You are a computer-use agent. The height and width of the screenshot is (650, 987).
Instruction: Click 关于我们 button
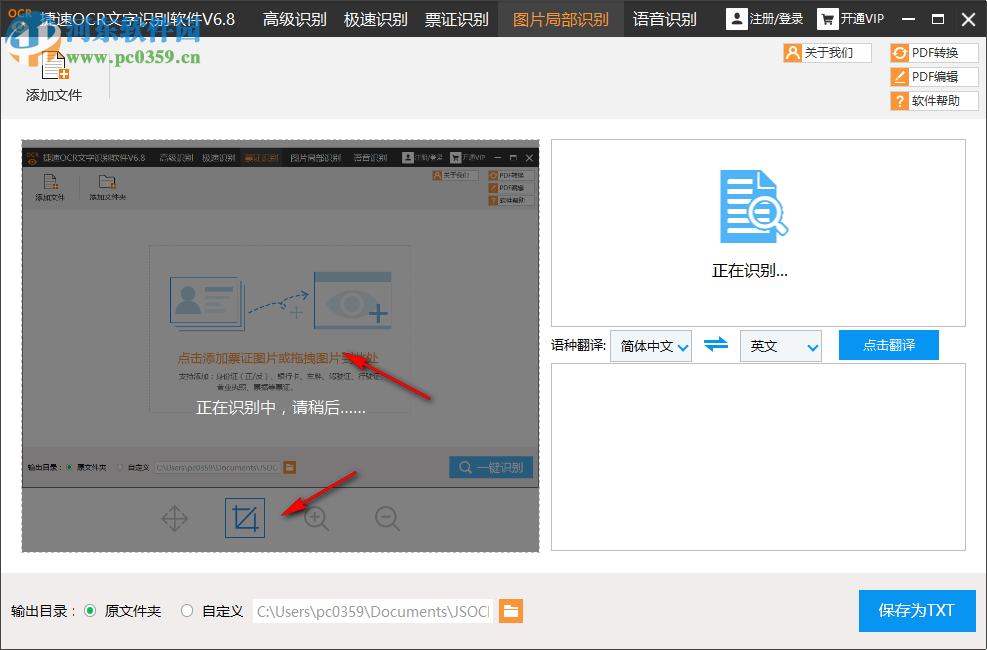click(828, 53)
